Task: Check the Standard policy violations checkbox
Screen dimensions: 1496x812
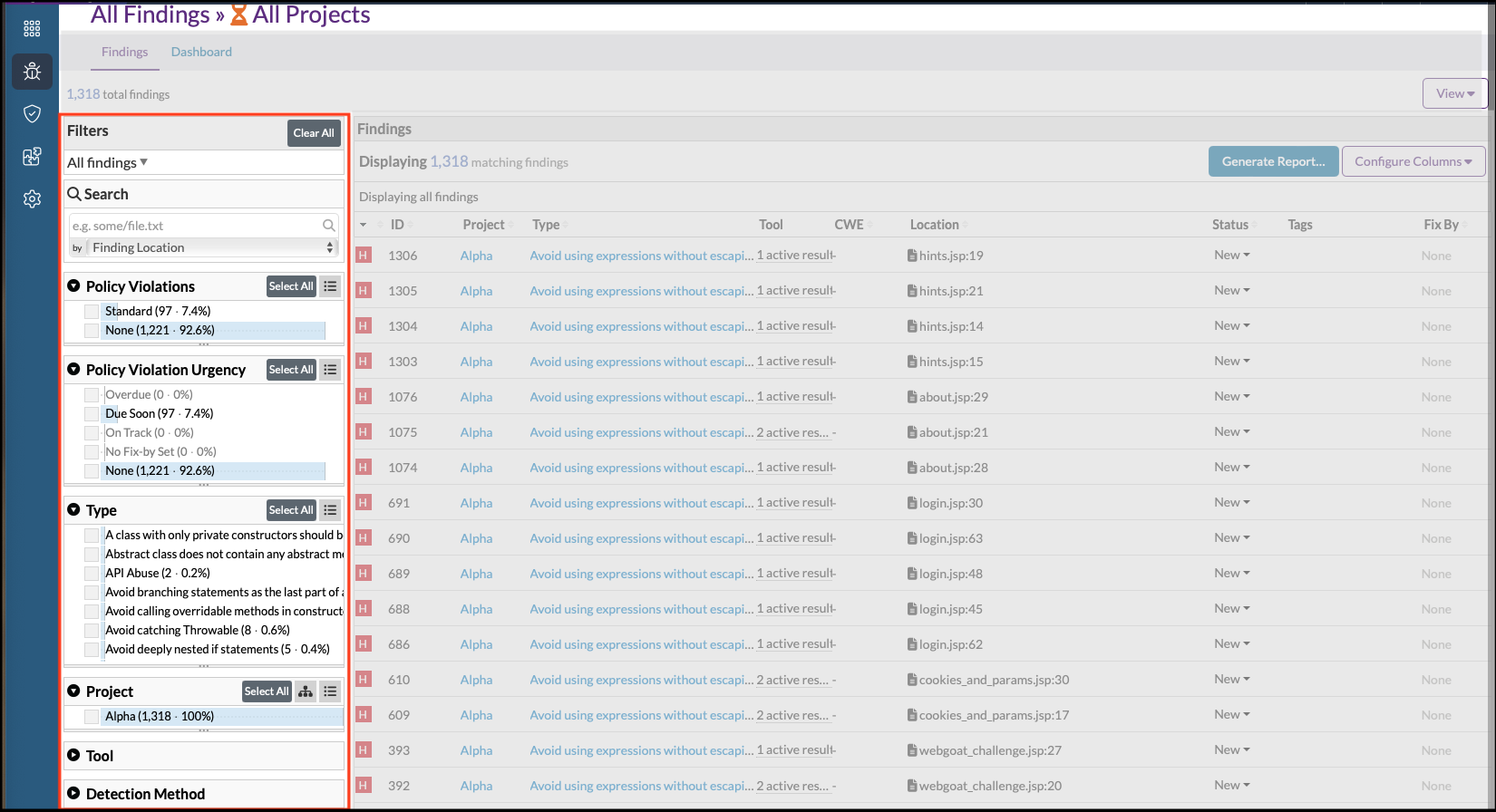Action: [x=92, y=312]
